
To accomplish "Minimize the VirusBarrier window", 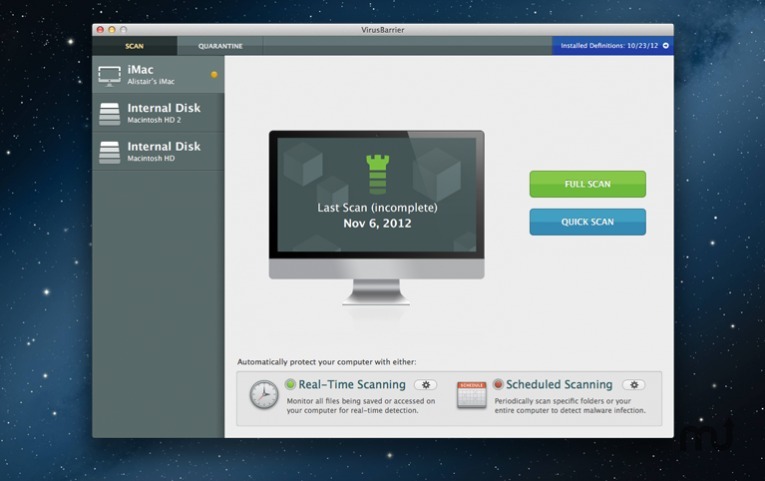I will 112,30.
